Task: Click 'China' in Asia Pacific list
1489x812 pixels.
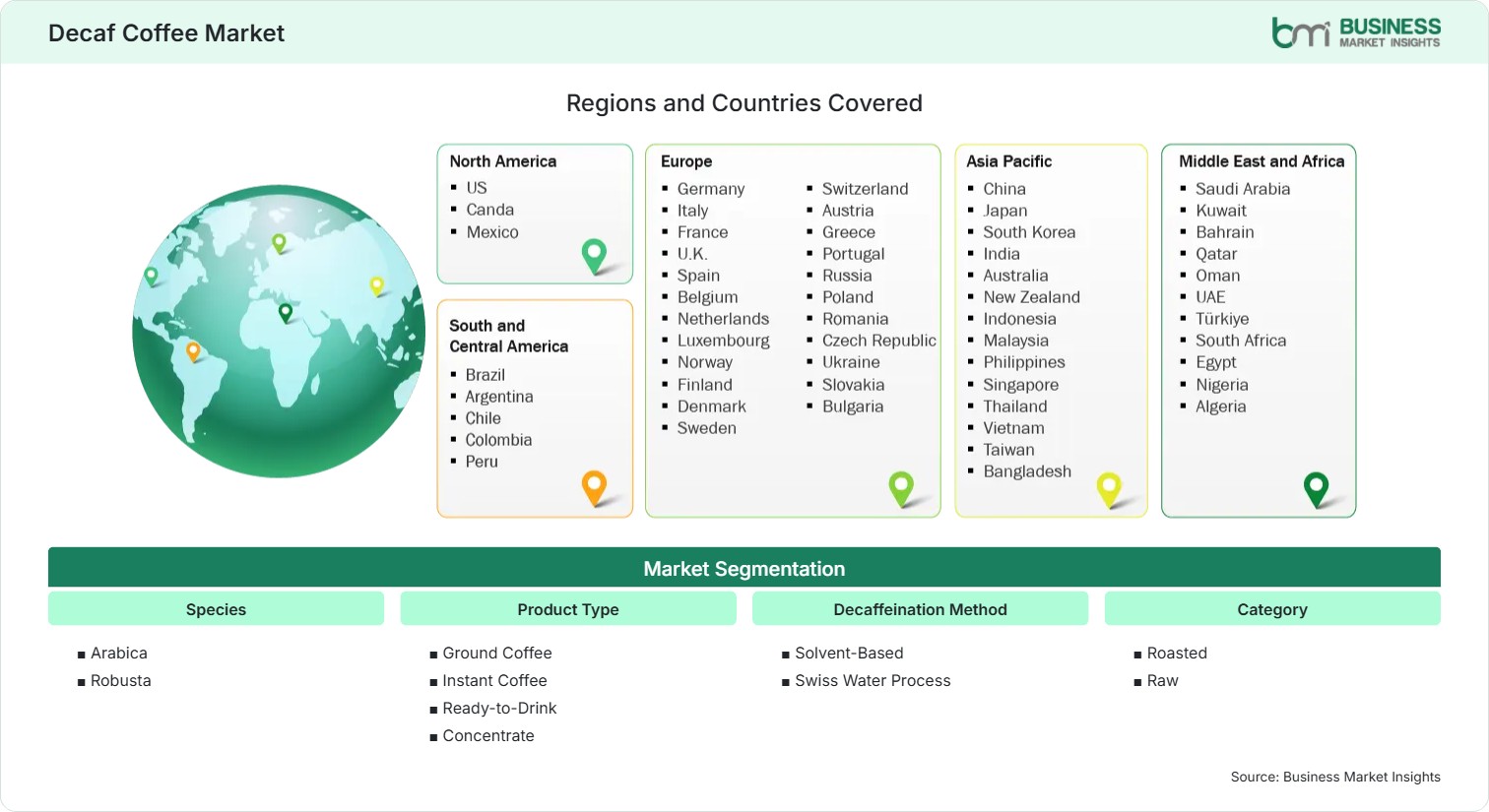Action: pos(1004,189)
